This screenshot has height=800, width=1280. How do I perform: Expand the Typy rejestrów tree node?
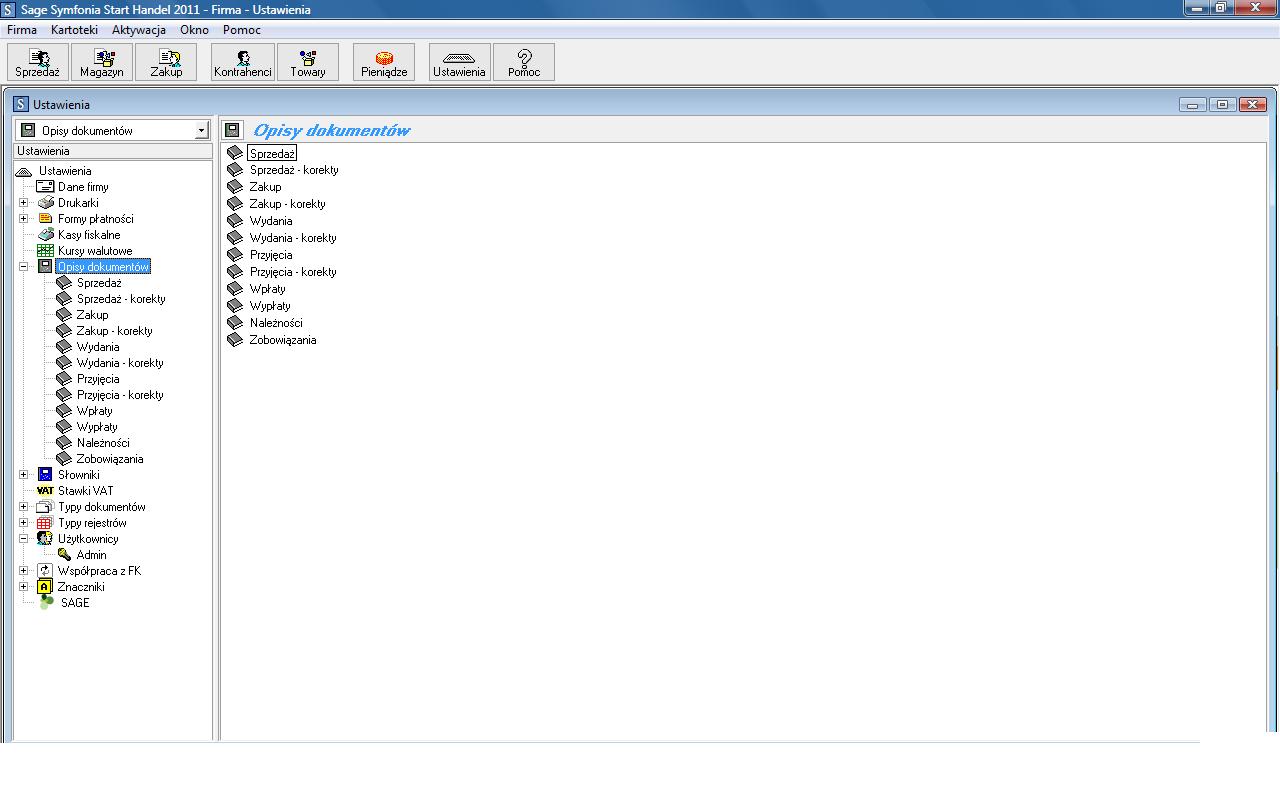pyautogui.click(x=24, y=523)
